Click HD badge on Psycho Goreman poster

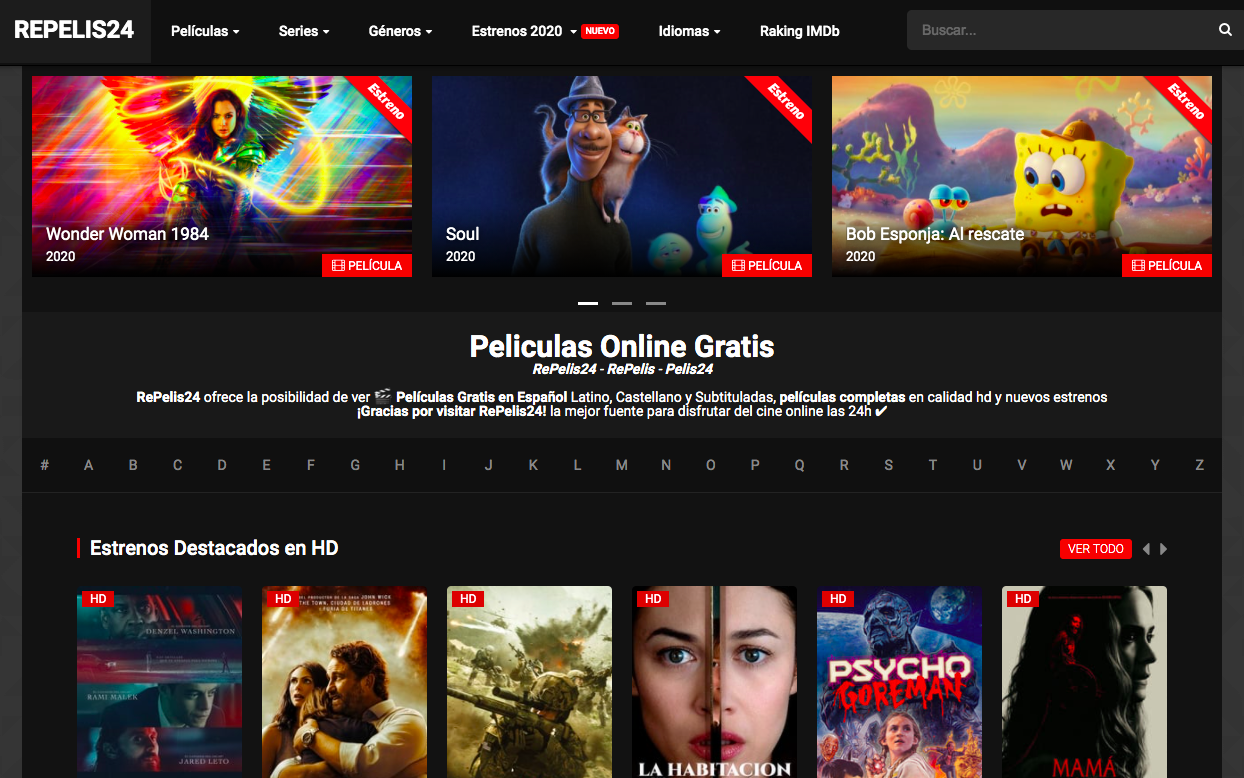[x=838, y=599]
